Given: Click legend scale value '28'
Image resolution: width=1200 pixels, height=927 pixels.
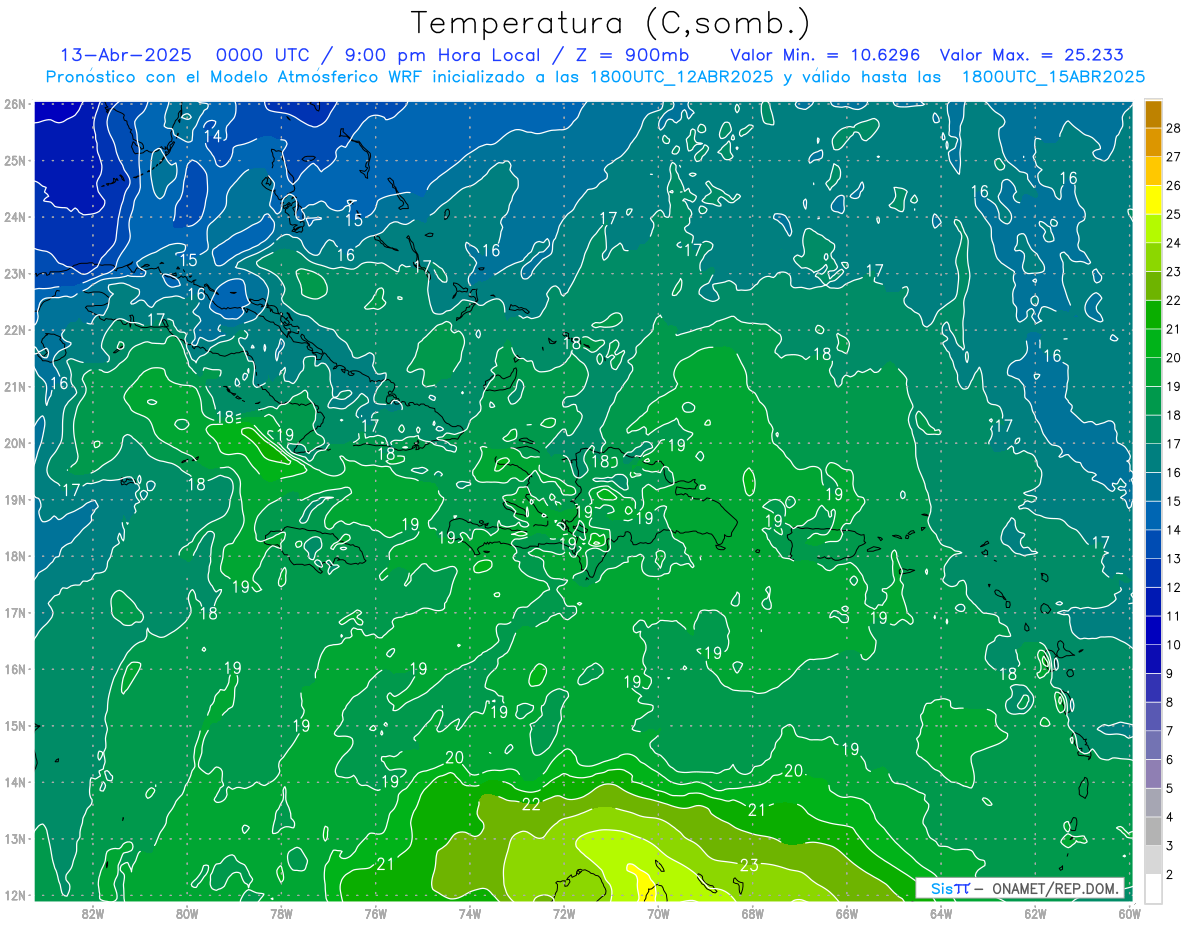Looking at the screenshot, I should click(x=1173, y=128).
